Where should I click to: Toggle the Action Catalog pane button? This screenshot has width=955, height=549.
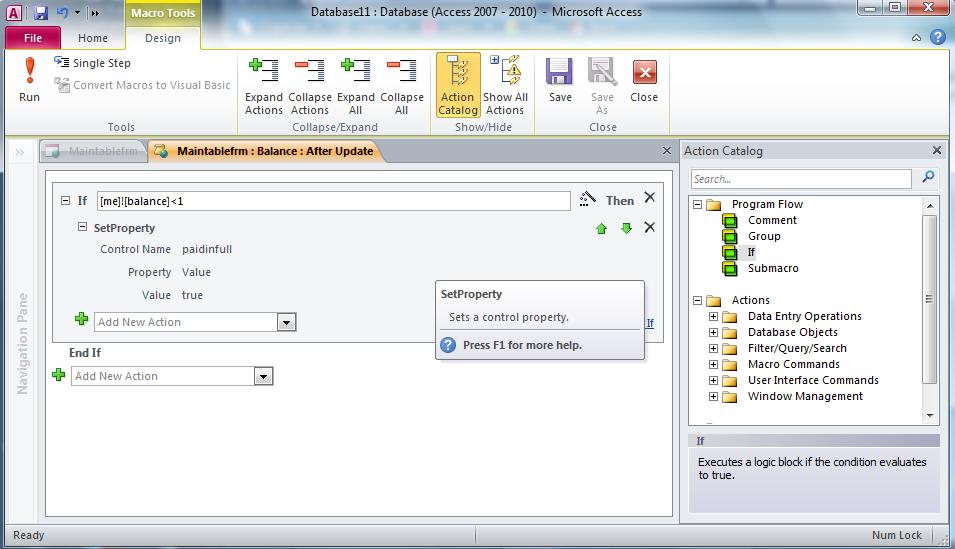click(458, 85)
